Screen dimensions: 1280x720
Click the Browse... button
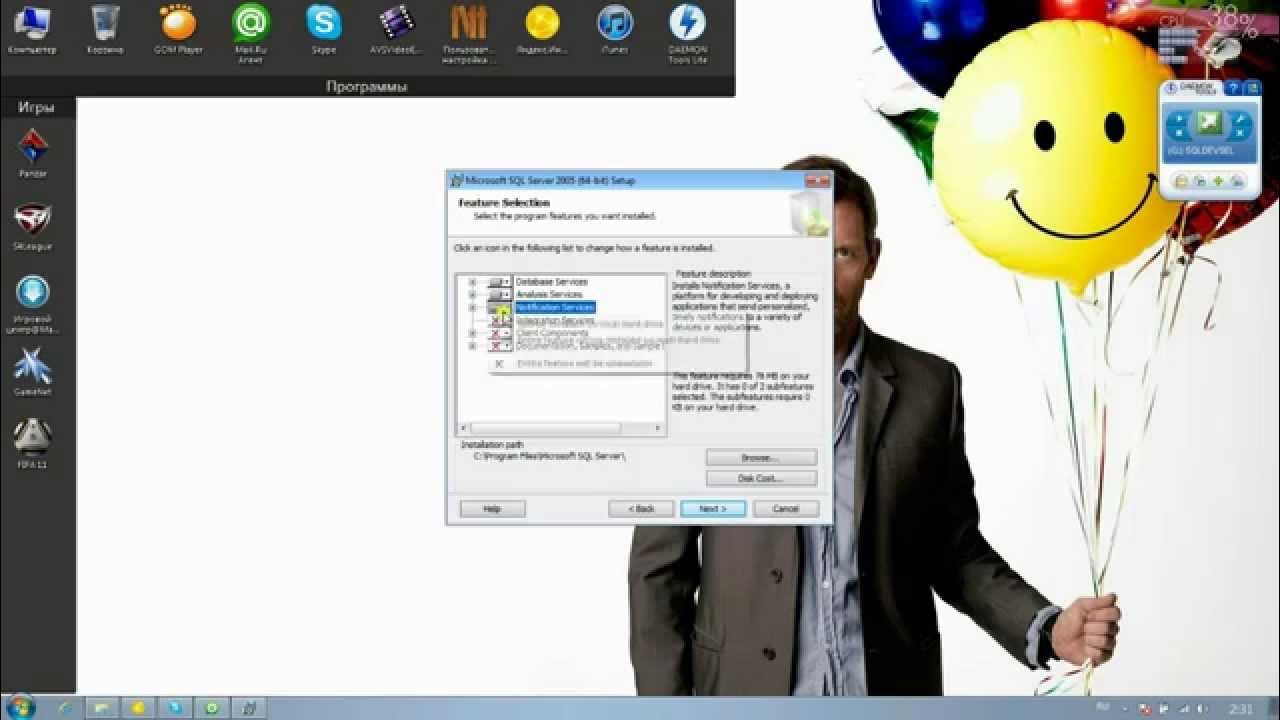[x=761, y=458]
